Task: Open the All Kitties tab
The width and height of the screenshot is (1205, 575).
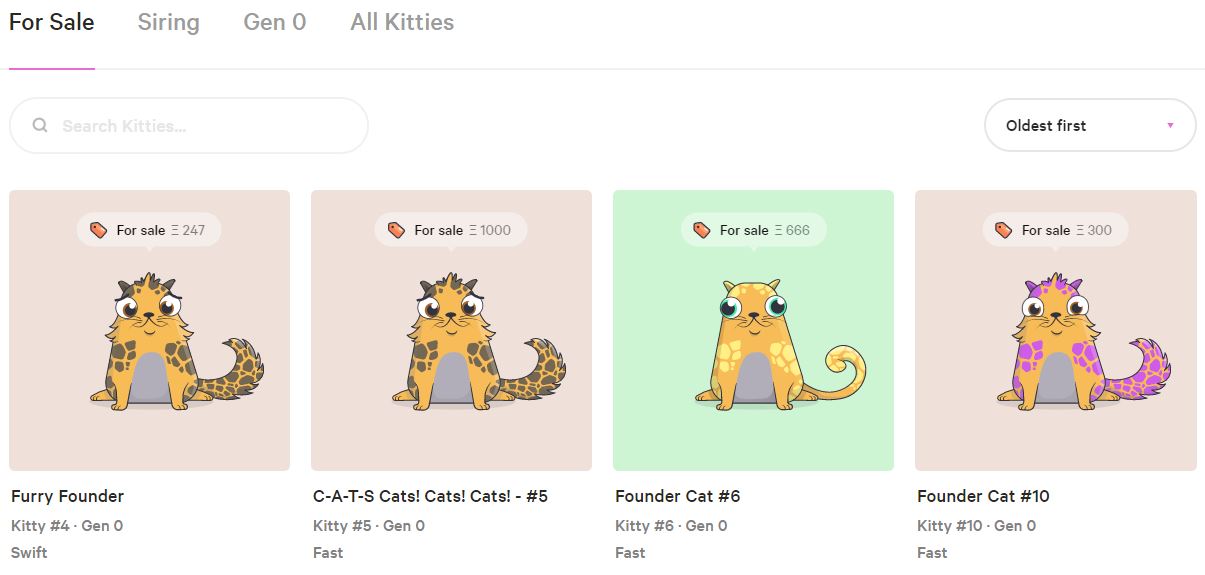Action: 402,22
